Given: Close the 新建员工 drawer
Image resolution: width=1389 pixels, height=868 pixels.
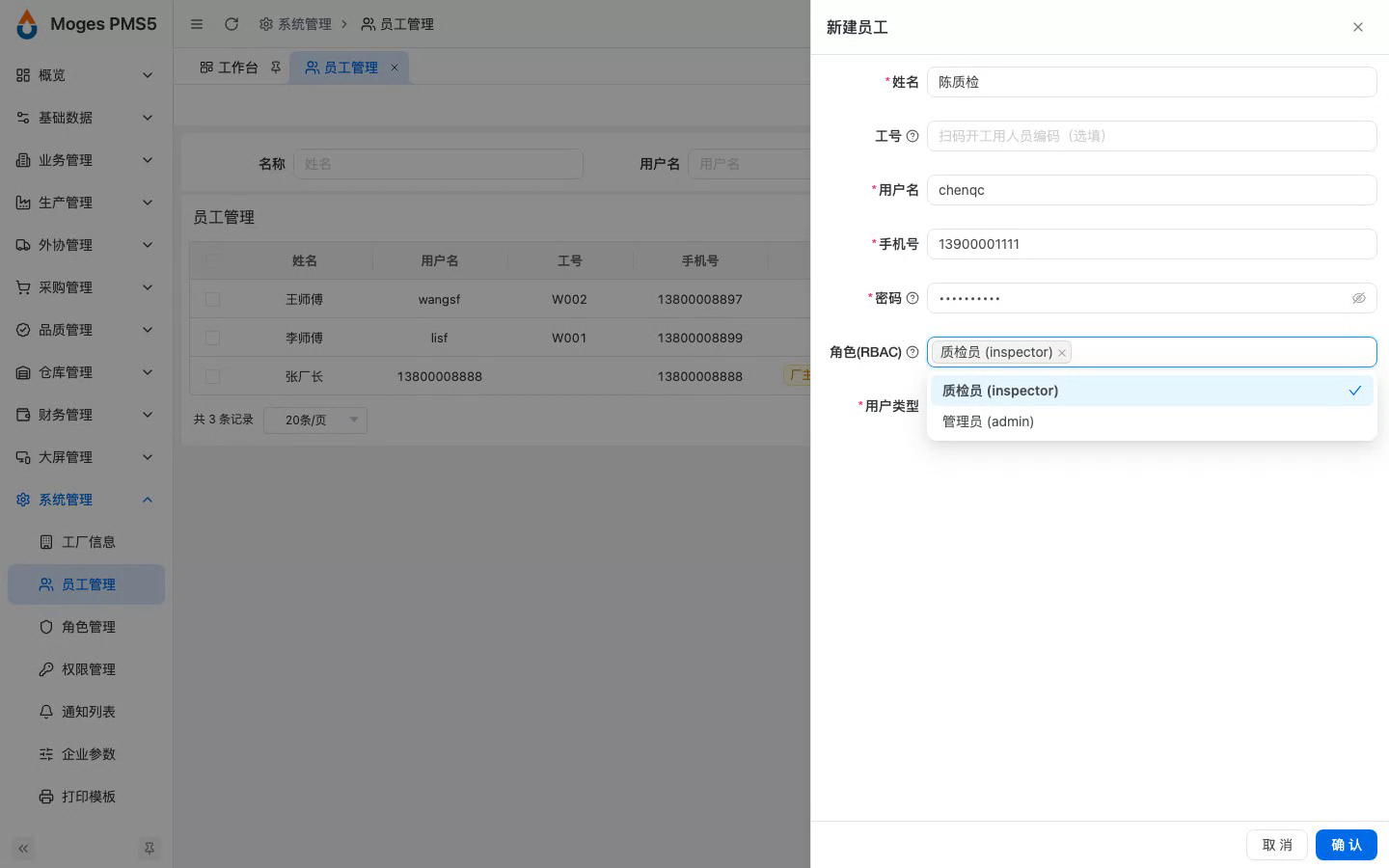Looking at the screenshot, I should click(1358, 27).
